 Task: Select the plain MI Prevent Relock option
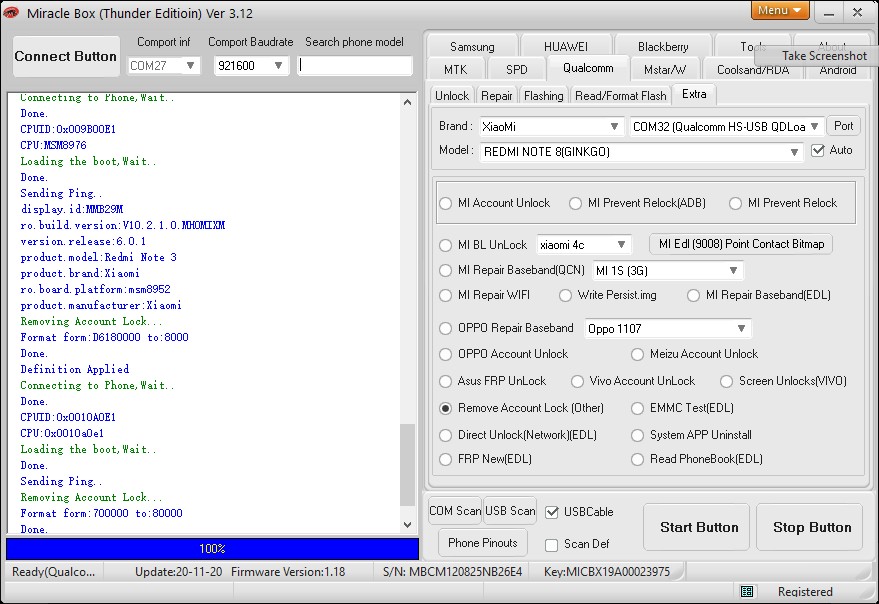coord(735,203)
